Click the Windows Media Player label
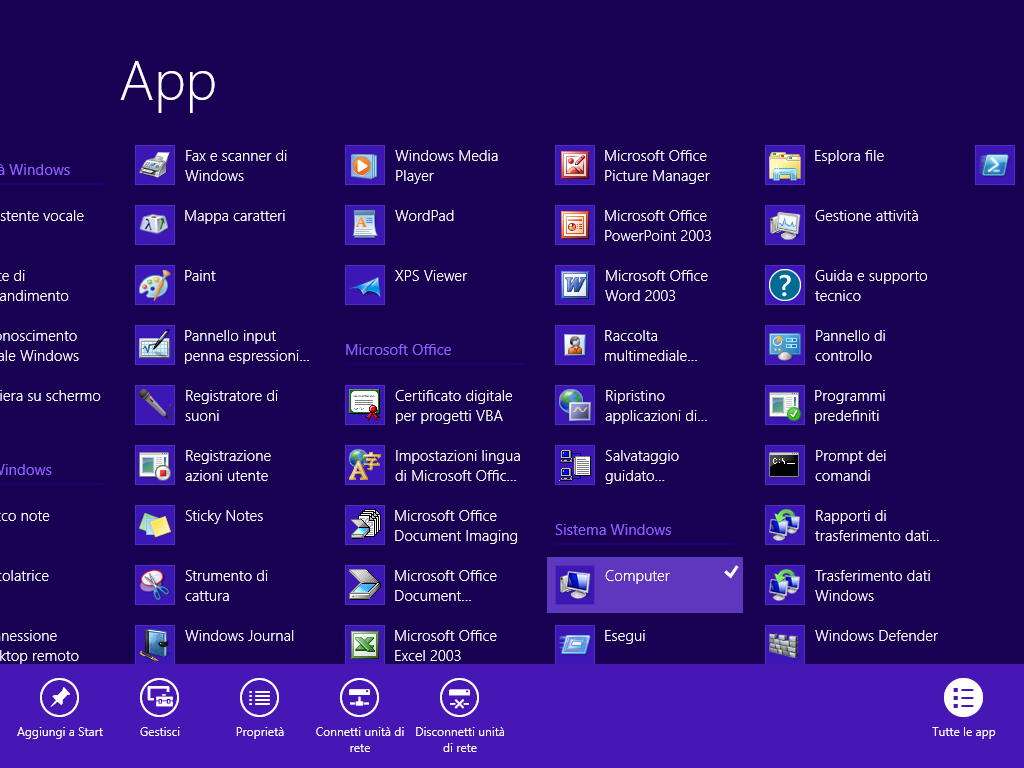Viewport: 1024px width, 768px height. pos(447,166)
